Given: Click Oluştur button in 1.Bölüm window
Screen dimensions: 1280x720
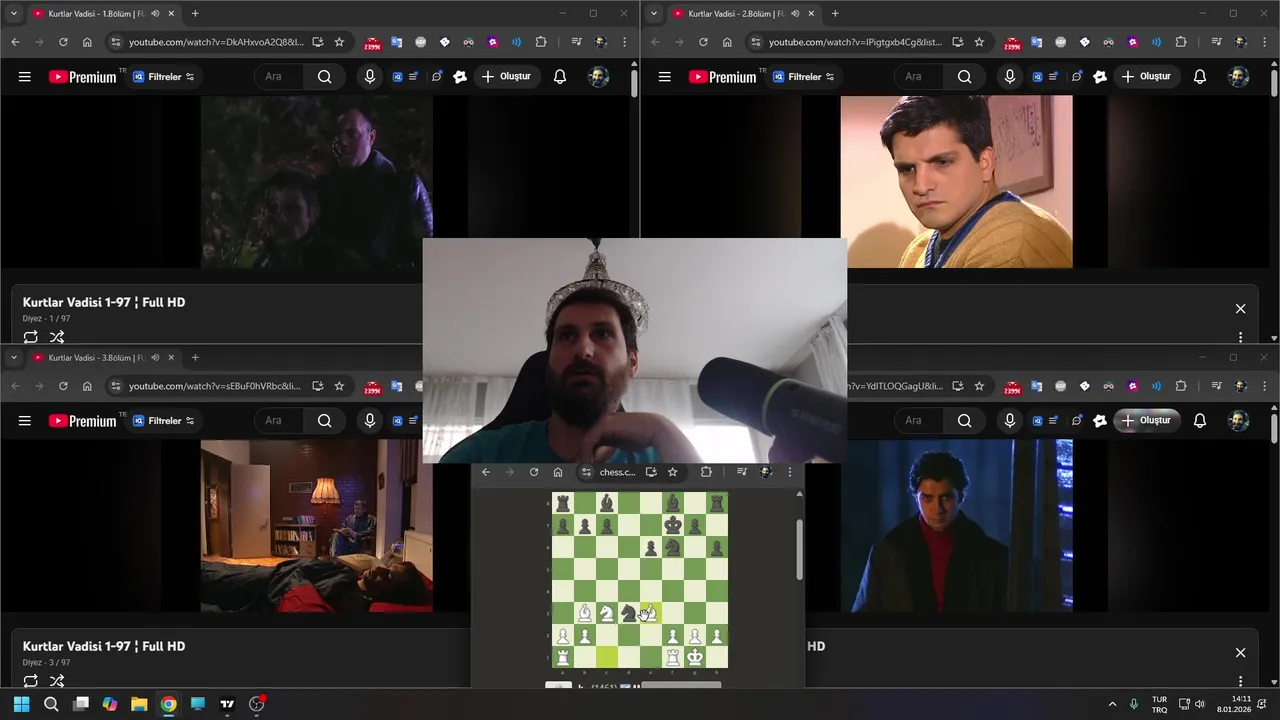Looking at the screenshot, I should (x=506, y=77).
